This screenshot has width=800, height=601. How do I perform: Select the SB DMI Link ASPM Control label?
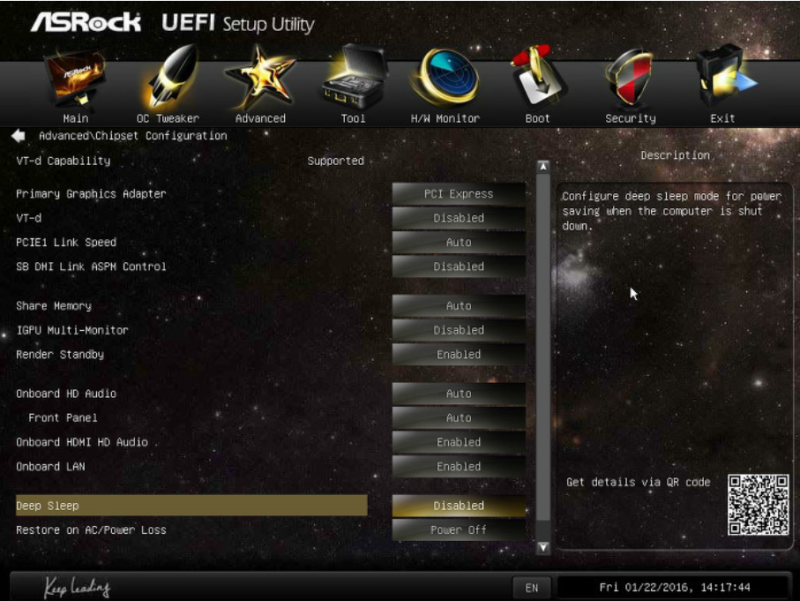[91, 266]
